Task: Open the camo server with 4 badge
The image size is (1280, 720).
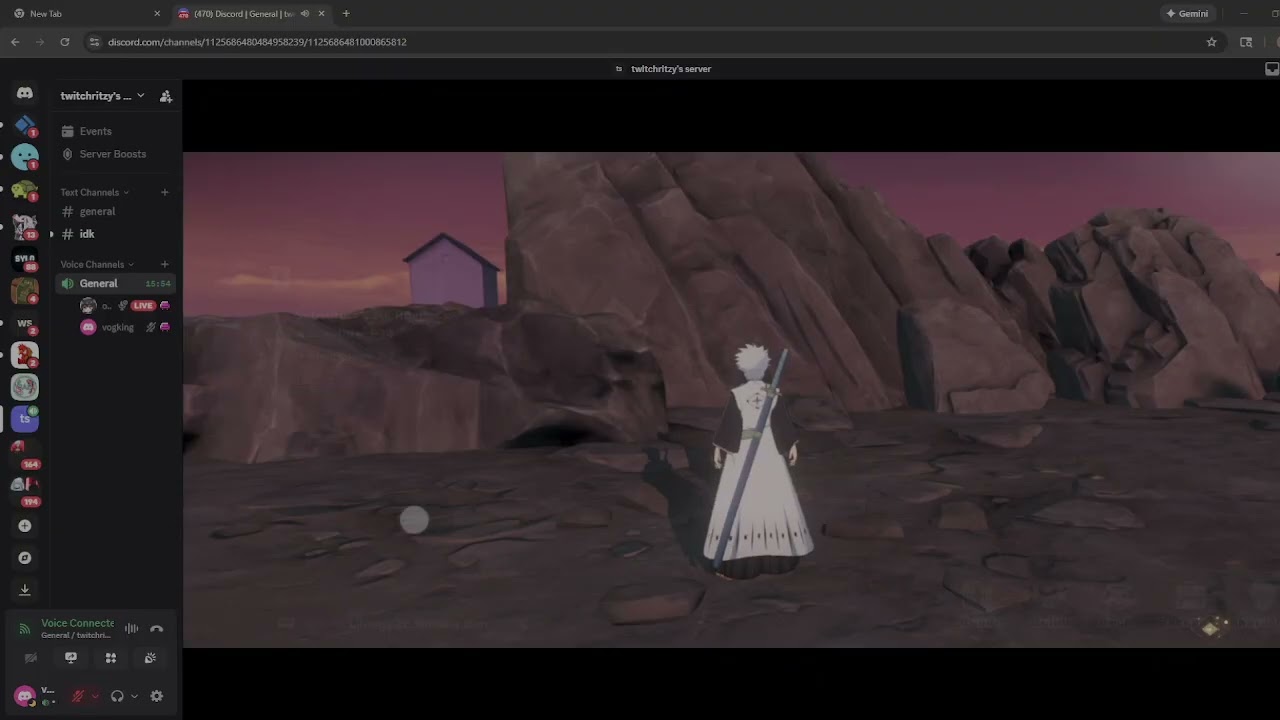Action: pos(25,291)
